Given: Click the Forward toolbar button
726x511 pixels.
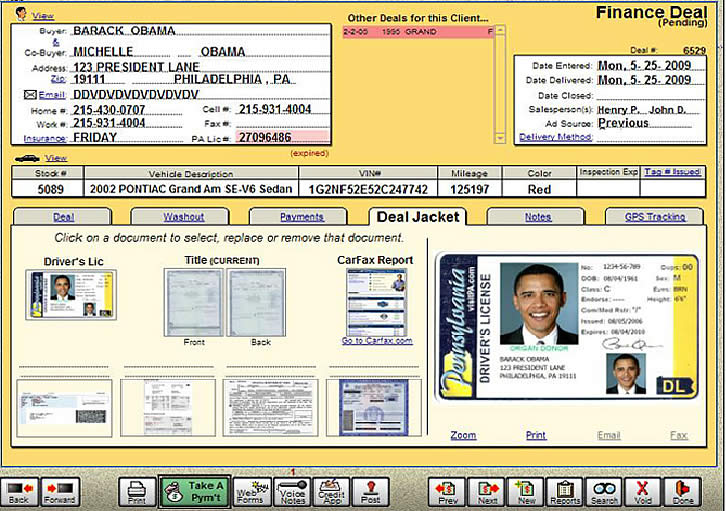Looking at the screenshot, I should click(x=60, y=492).
